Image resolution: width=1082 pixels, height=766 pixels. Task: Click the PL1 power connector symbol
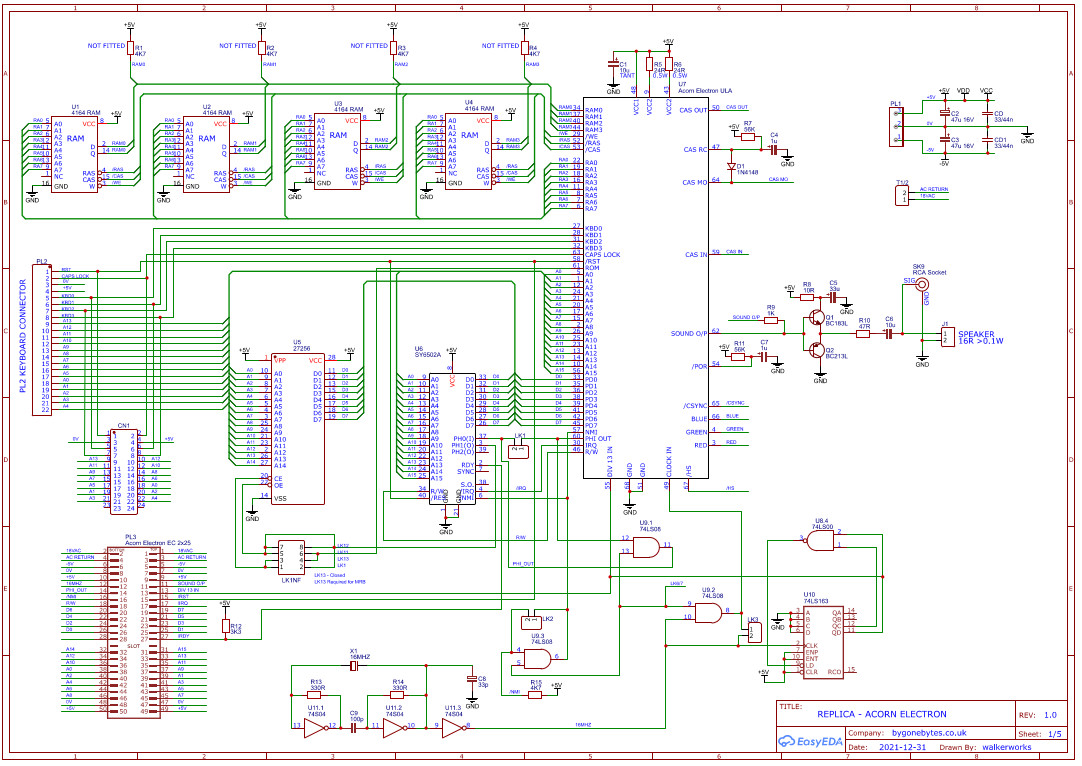tap(896, 126)
